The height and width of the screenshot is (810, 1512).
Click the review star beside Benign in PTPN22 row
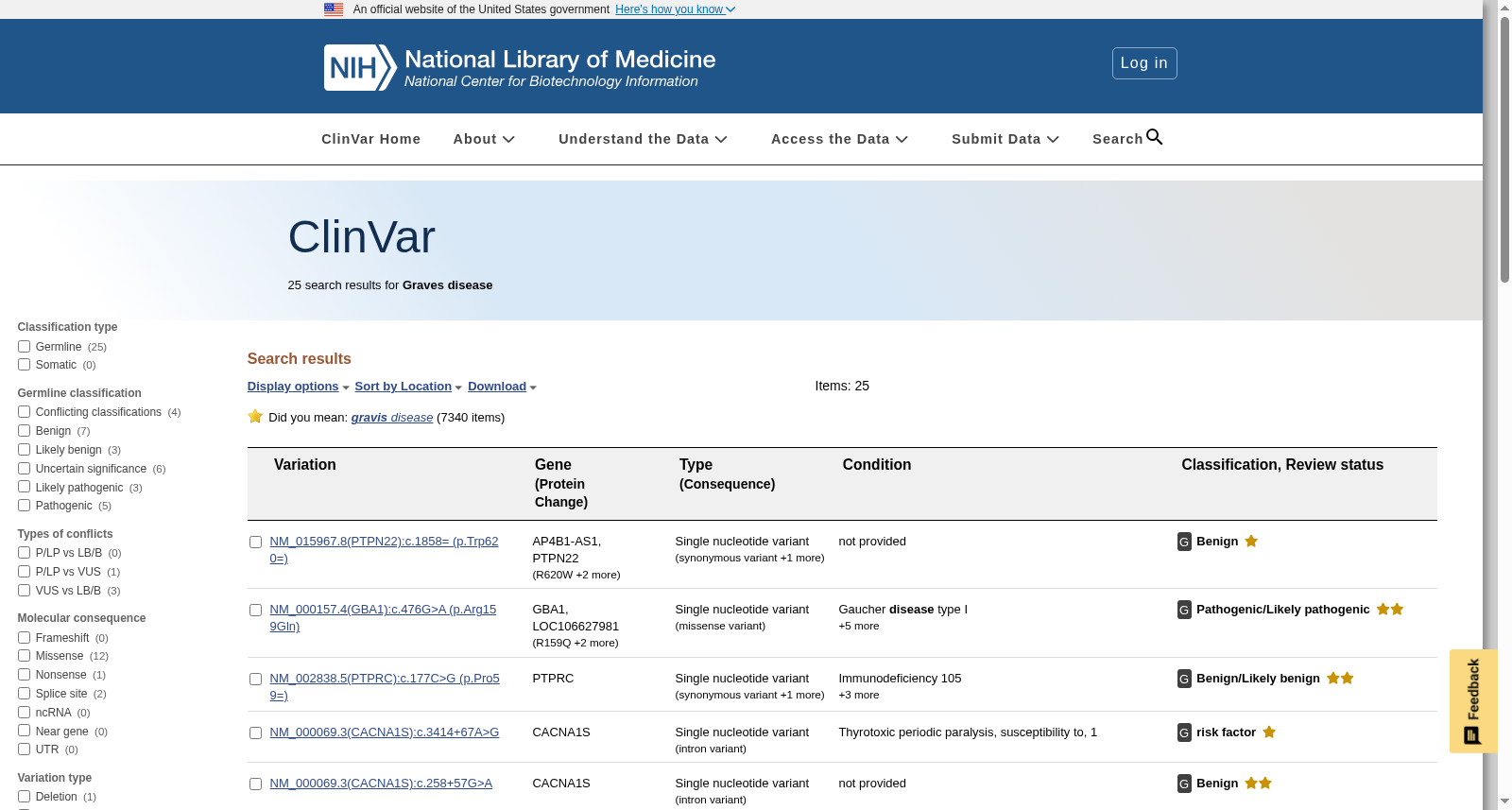[1251, 541]
